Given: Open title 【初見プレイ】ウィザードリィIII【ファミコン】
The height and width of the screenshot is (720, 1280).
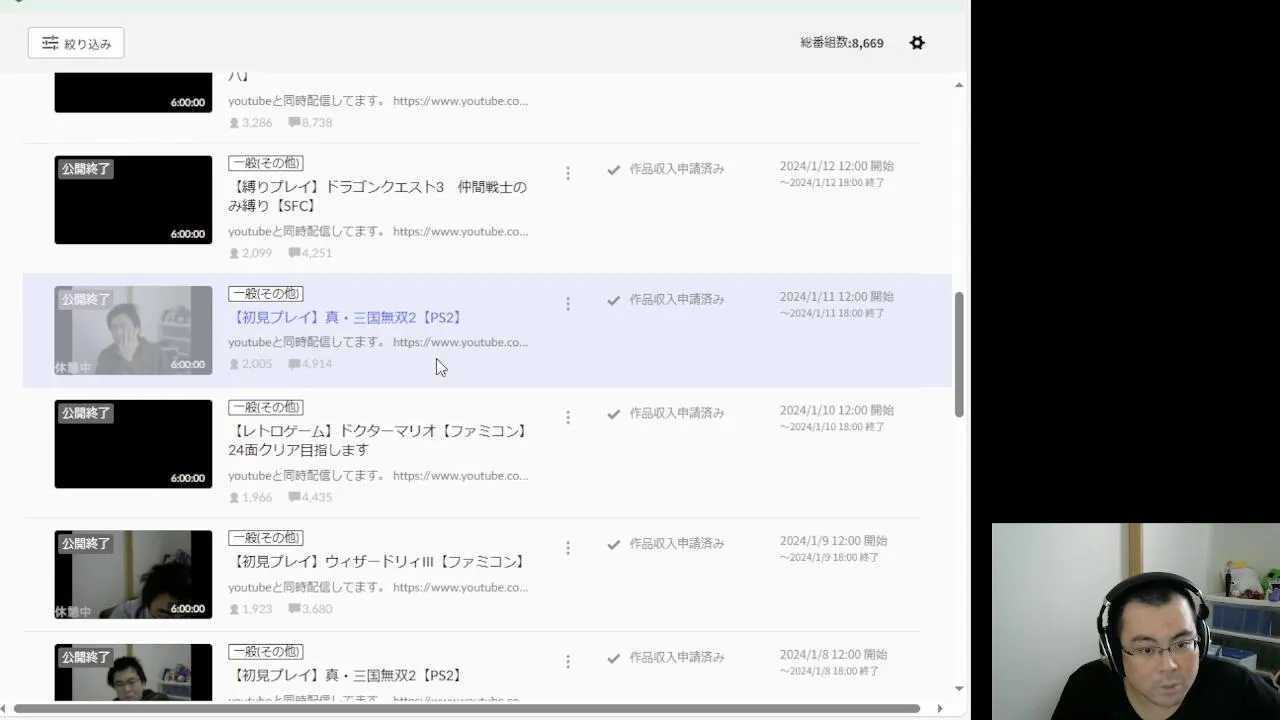Looking at the screenshot, I should (x=378, y=562).
